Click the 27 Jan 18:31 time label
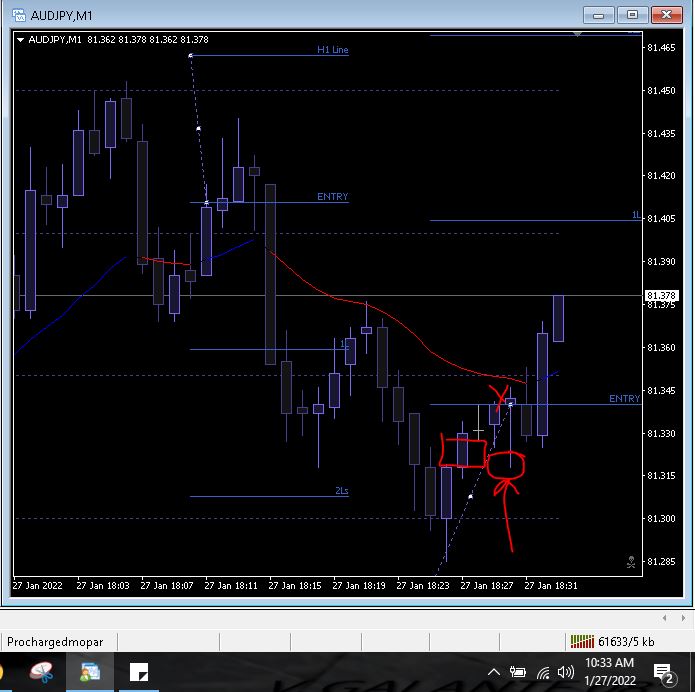 [551, 586]
